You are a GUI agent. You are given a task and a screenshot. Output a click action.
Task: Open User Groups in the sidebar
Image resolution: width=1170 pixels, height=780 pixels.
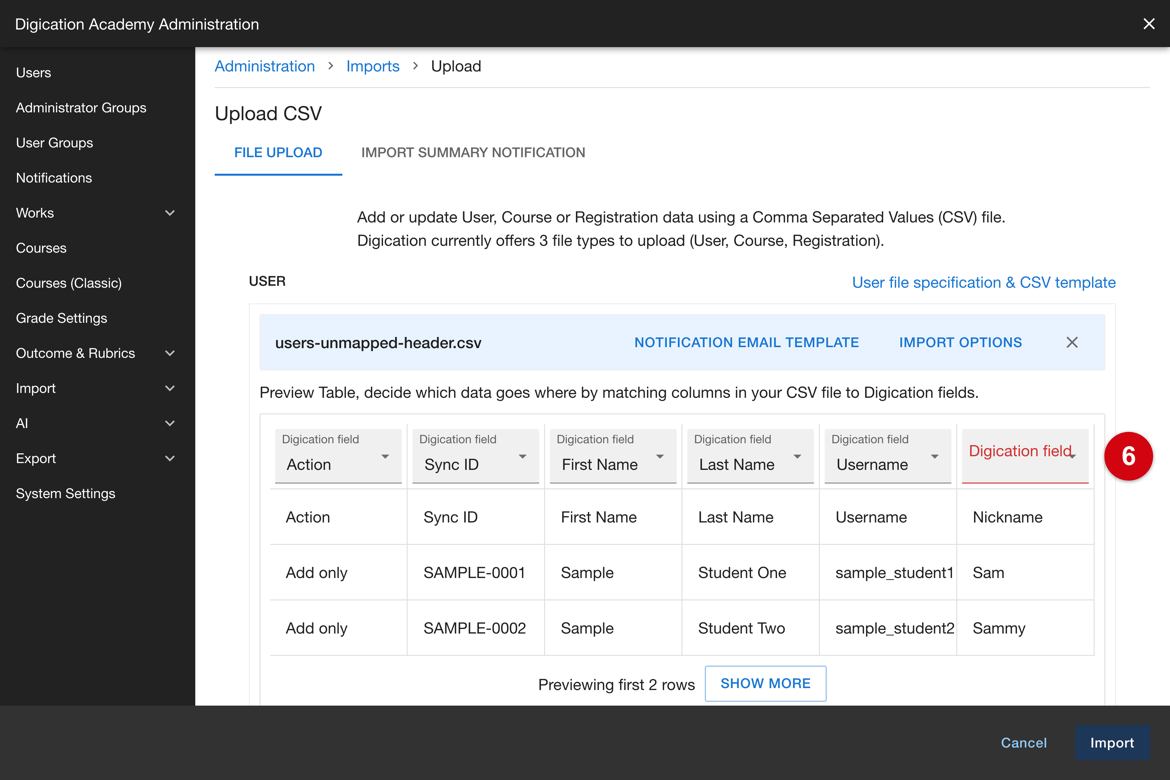[x=54, y=143]
